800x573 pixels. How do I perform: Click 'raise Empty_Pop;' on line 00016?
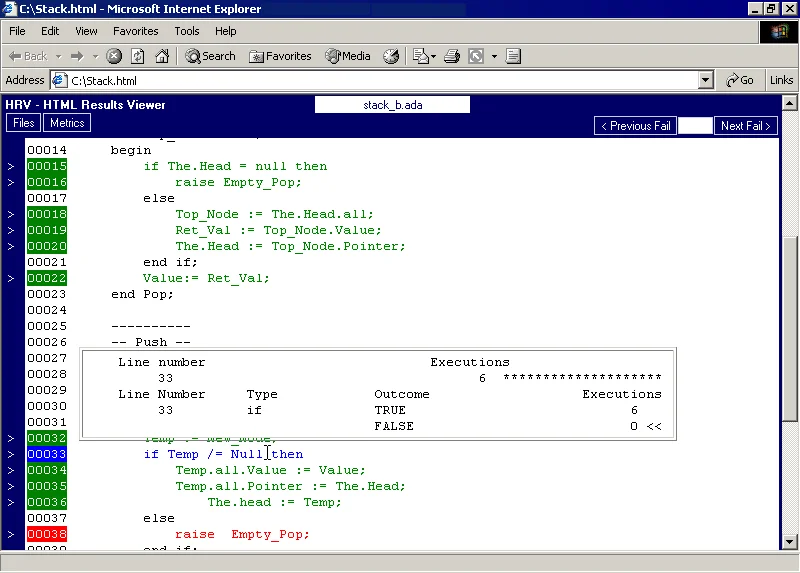pos(238,182)
